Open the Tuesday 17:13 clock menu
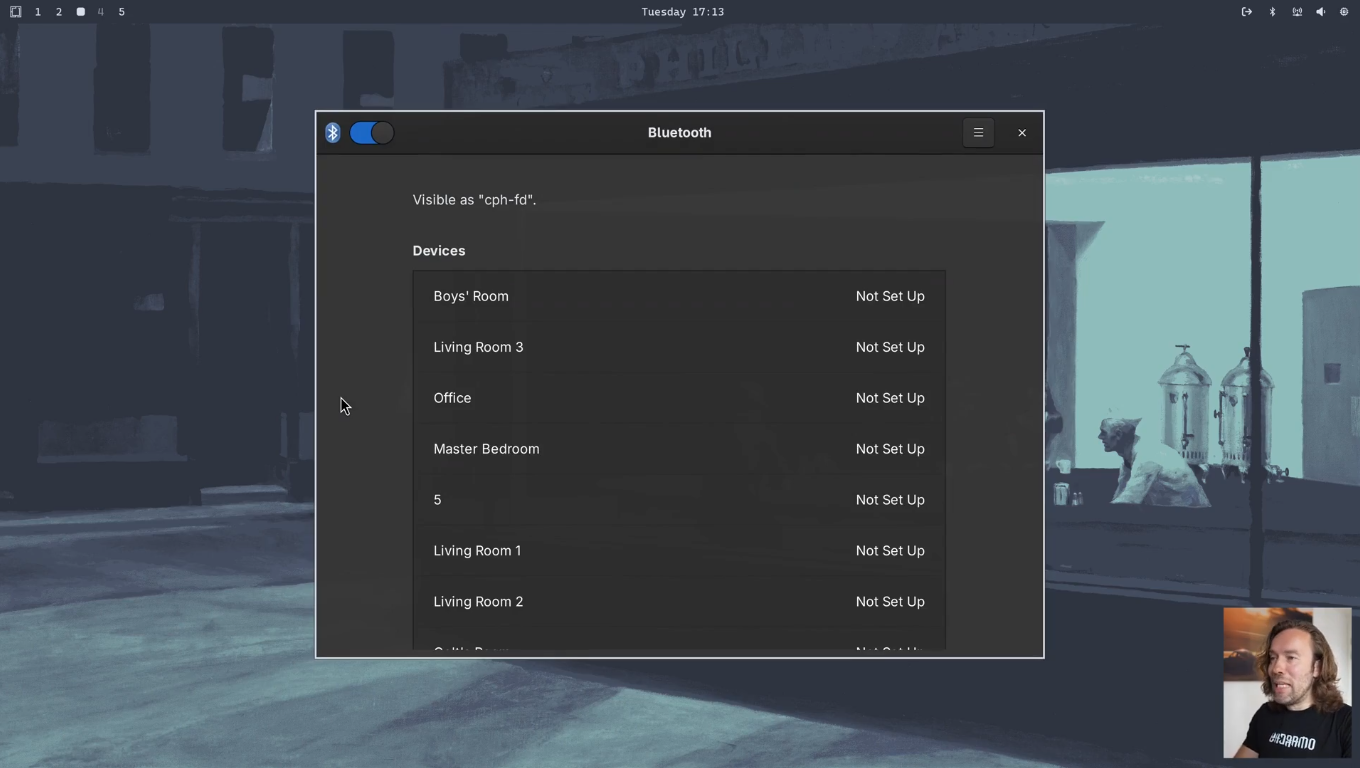The height and width of the screenshot is (768, 1360). click(683, 12)
